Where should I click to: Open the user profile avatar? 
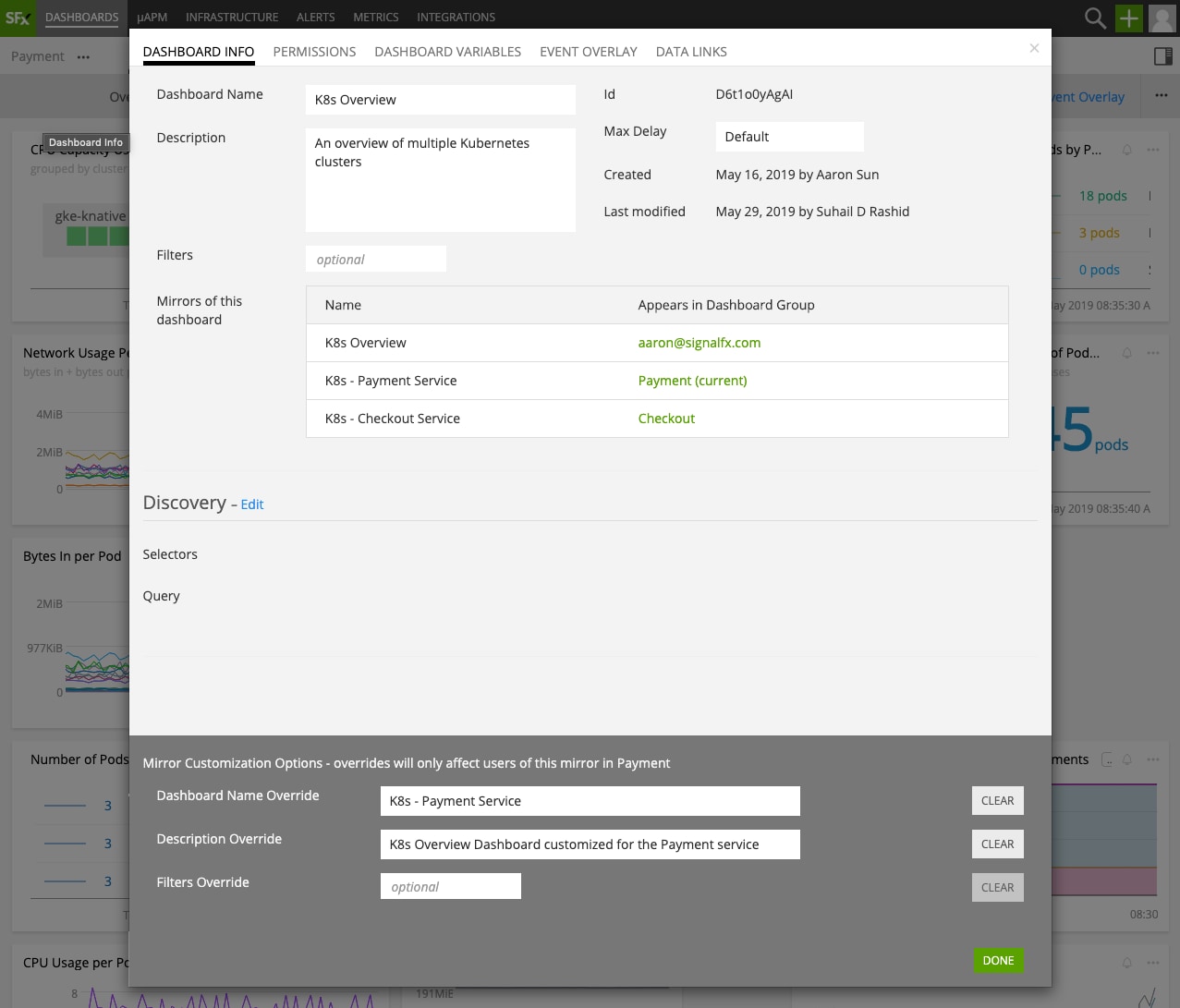click(1162, 18)
